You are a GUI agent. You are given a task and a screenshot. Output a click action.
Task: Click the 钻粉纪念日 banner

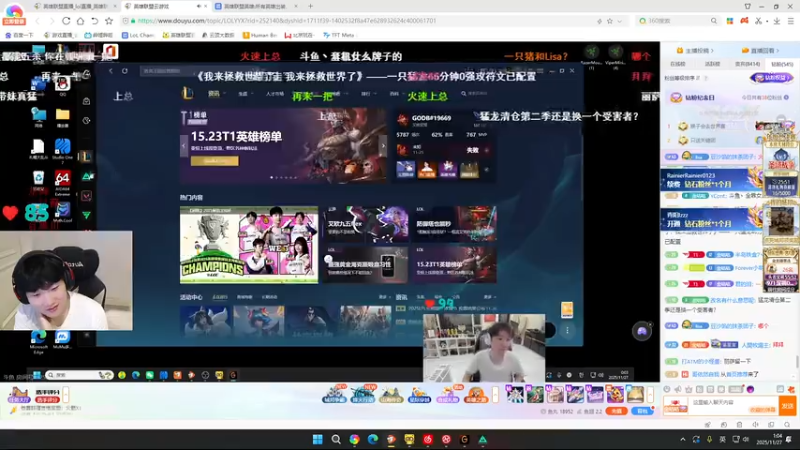pos(730,97)
